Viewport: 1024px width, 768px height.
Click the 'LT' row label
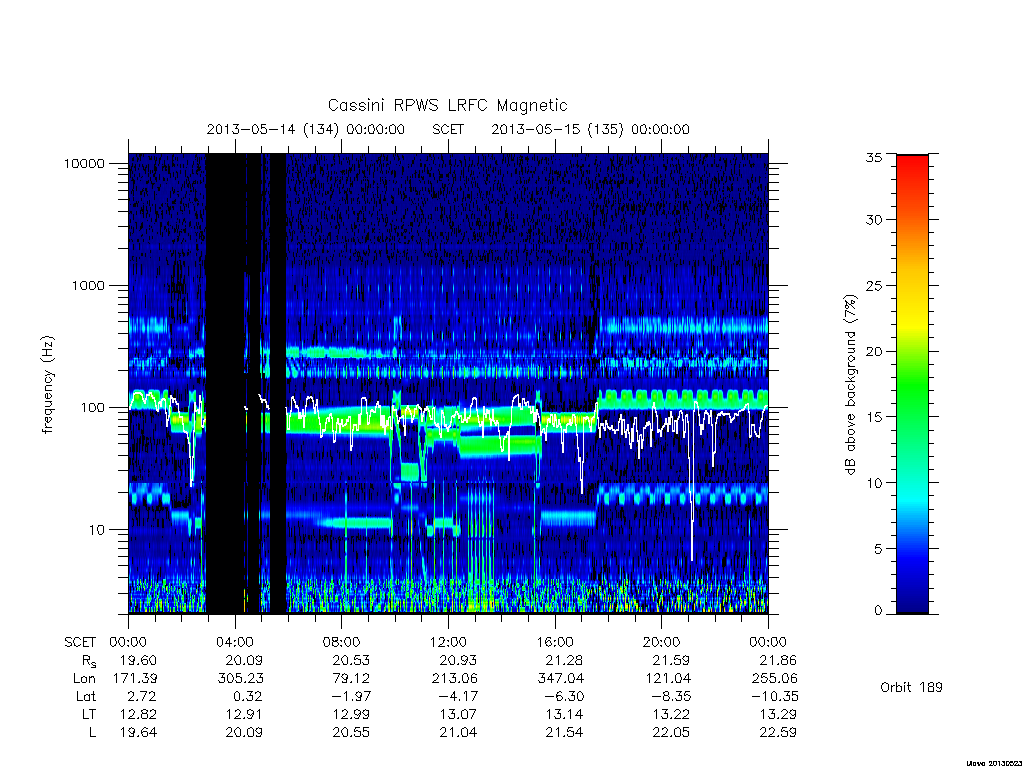coord(89,714)
